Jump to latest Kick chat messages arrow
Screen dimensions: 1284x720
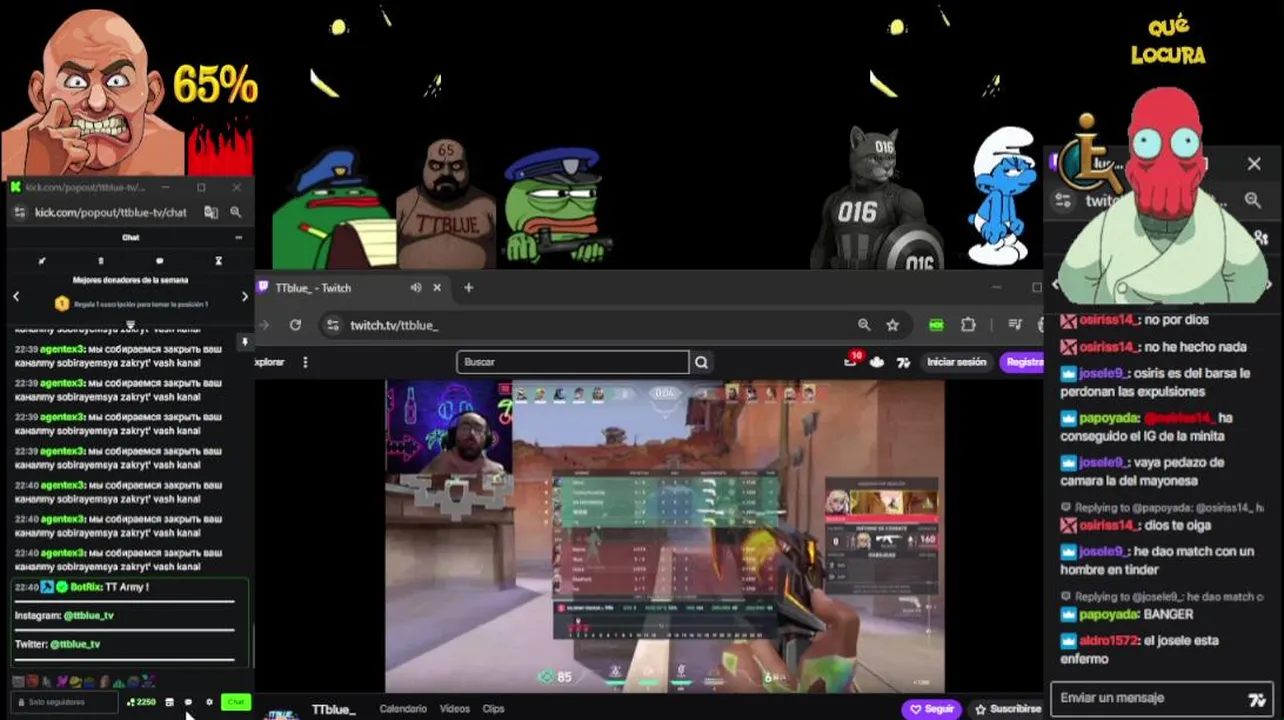pos(244,342)
